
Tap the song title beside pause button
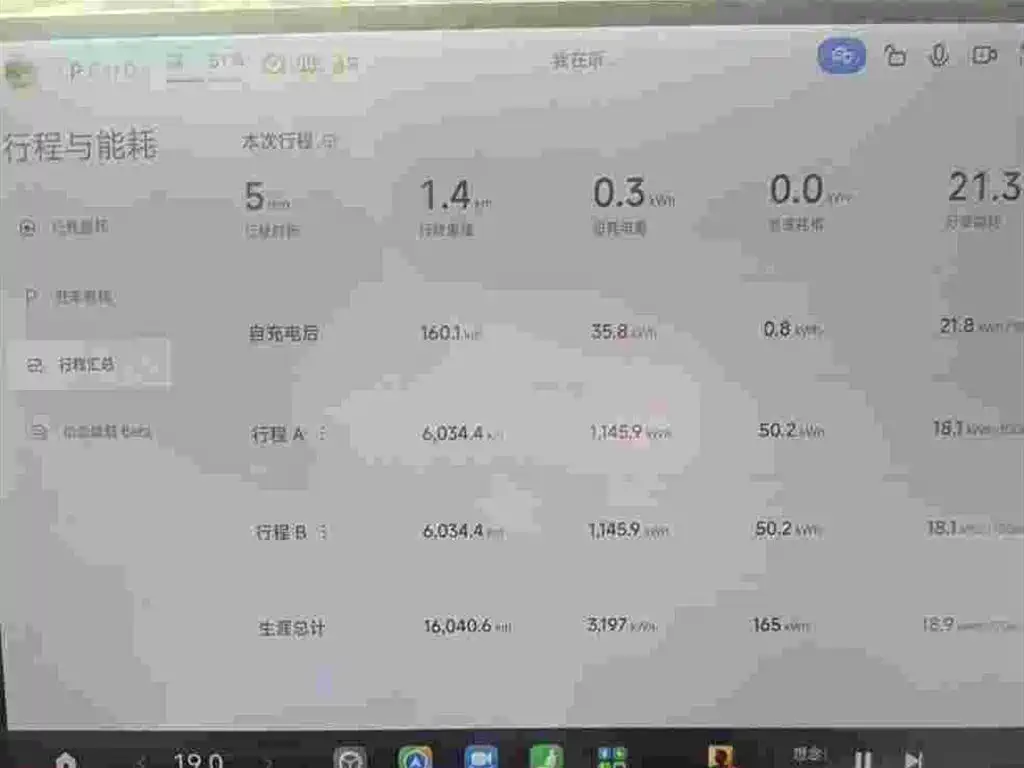[809, 755]
